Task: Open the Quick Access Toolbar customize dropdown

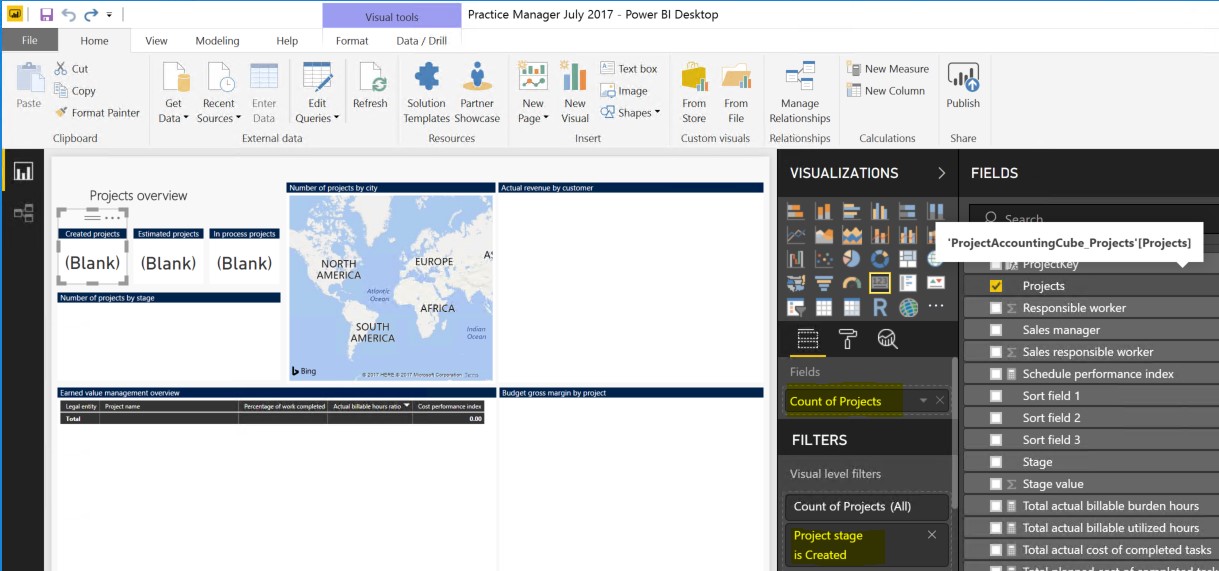Action: tap(109, 15)
